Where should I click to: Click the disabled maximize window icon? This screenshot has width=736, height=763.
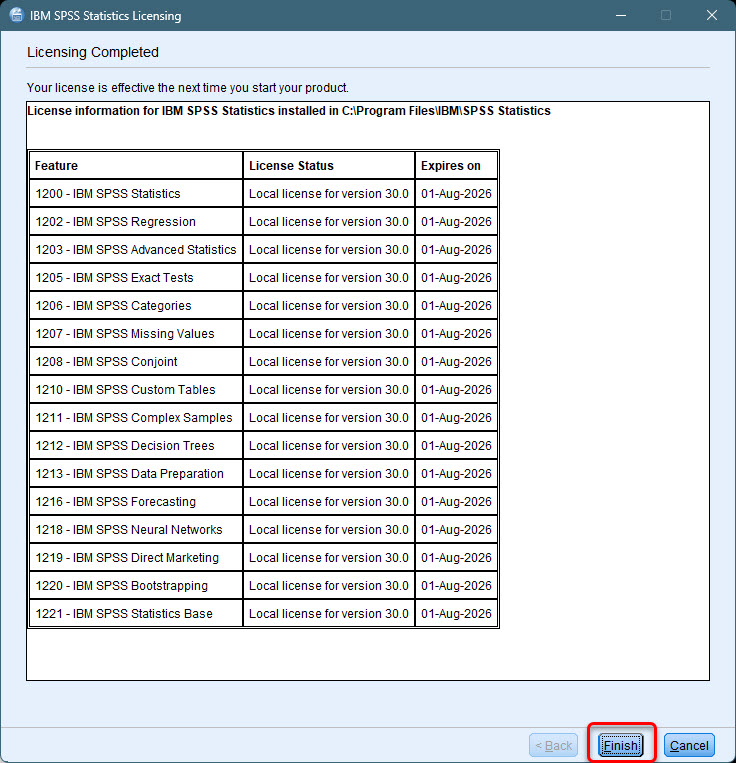pyautogui.click(x=666, y=16)
